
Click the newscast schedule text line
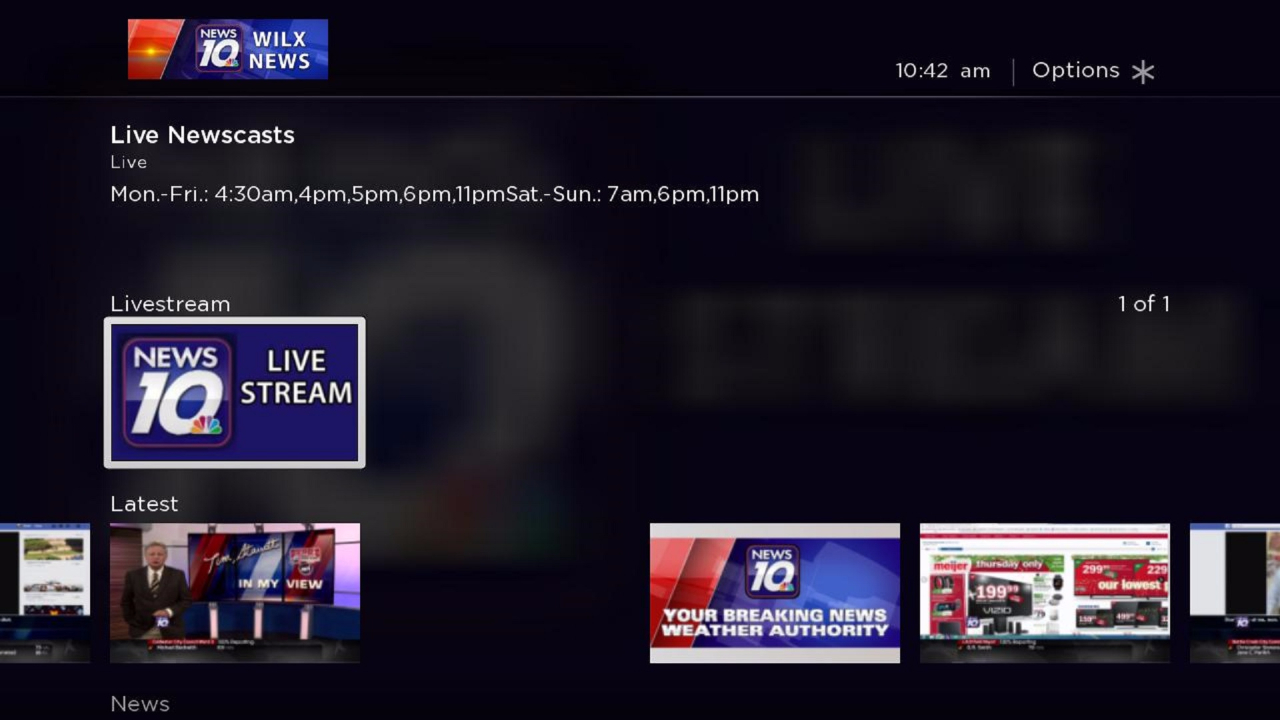coord(434,194)
